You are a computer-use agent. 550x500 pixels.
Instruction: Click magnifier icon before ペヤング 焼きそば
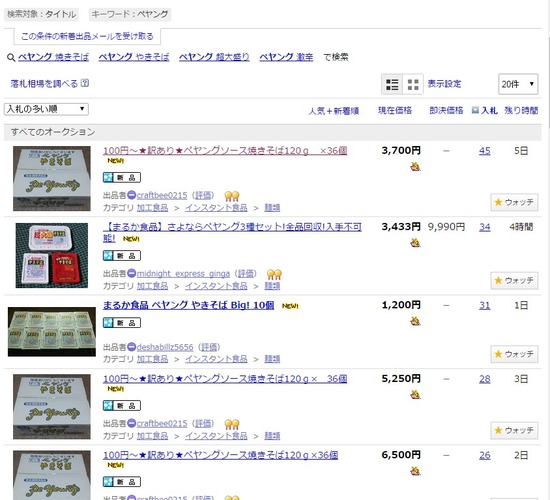[11, 57]
